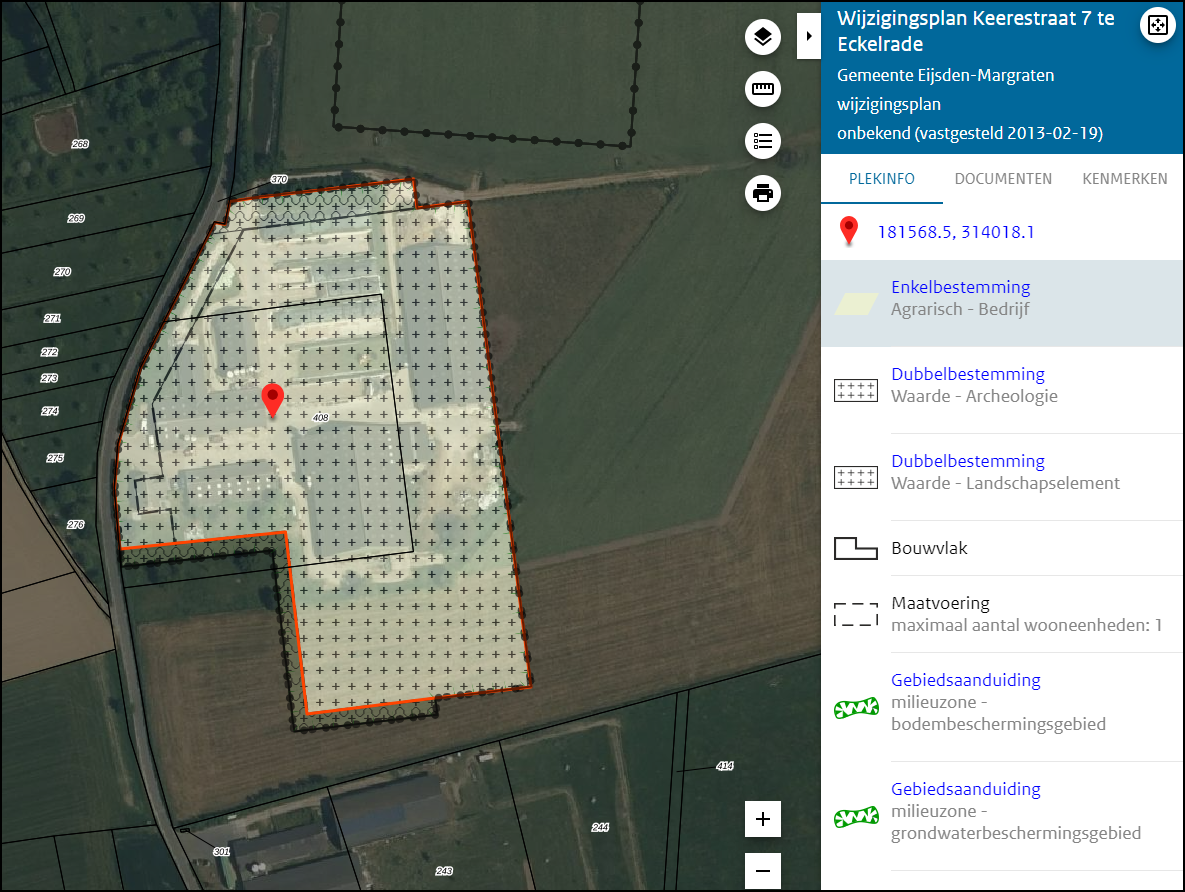Select the Maatvoering entry
The width and height of the screenshot is (1185, 892).
tap(940, 603)
